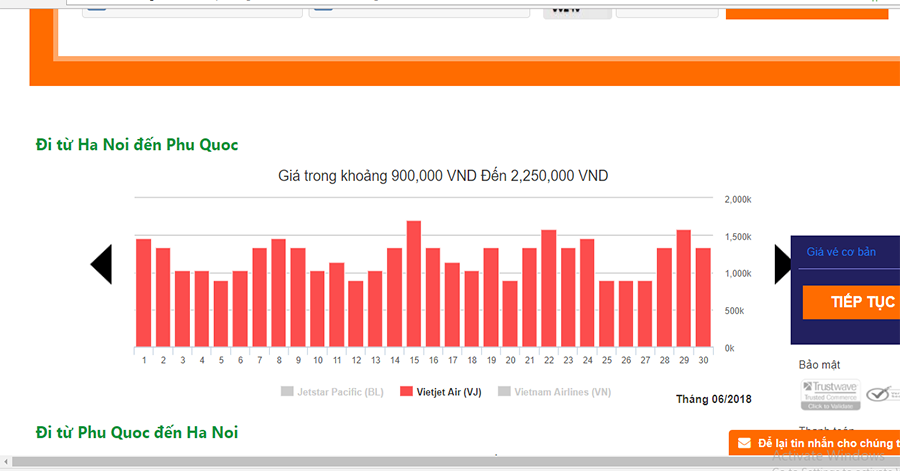Screen dimensions: 900x471
Task: Click the Bảo mật label
Action: (x=819, y=365)
